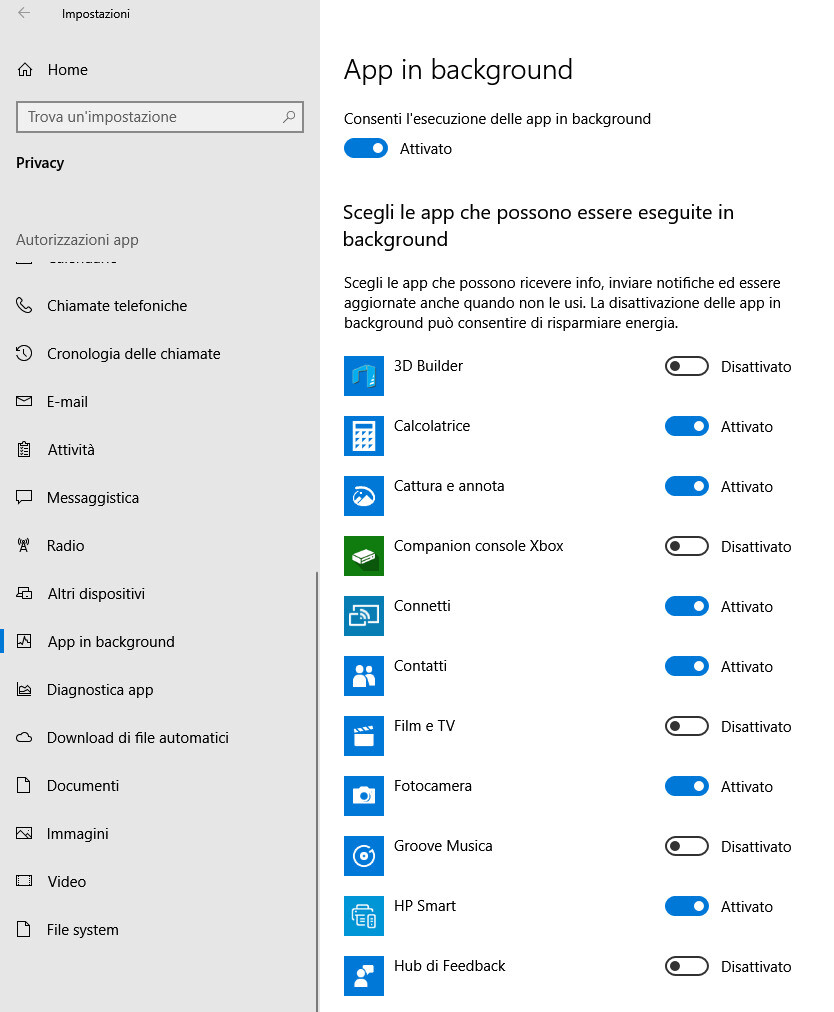Turn off the Connetti toggle
The height and width of the screenshot is (1012, 834).
coord(686,607)
